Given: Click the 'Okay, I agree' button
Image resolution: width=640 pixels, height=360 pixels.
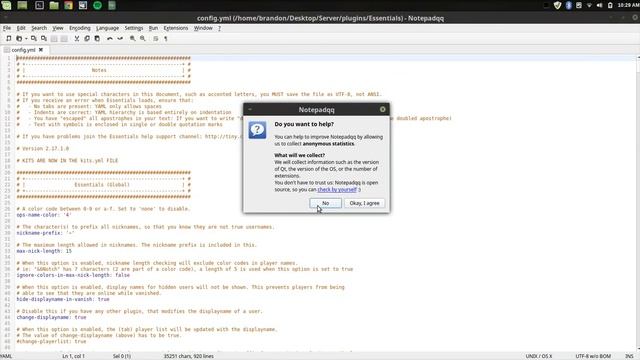Looking at the screenshot, I should pos(364,203).
